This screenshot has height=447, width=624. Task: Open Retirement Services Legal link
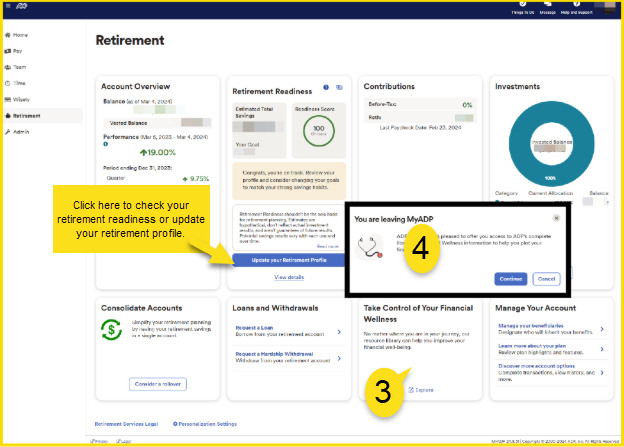[126, 424]
